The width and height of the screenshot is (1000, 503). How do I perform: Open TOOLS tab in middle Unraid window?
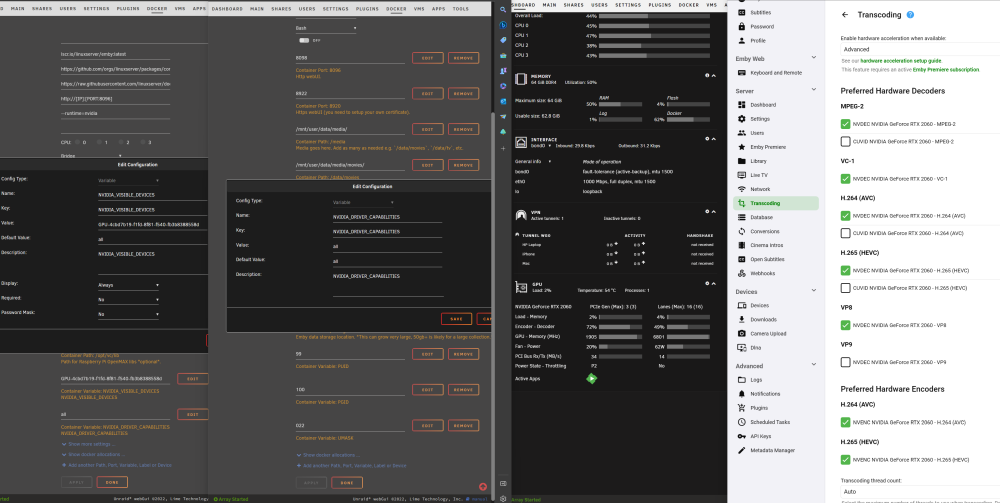coord(460,9)
